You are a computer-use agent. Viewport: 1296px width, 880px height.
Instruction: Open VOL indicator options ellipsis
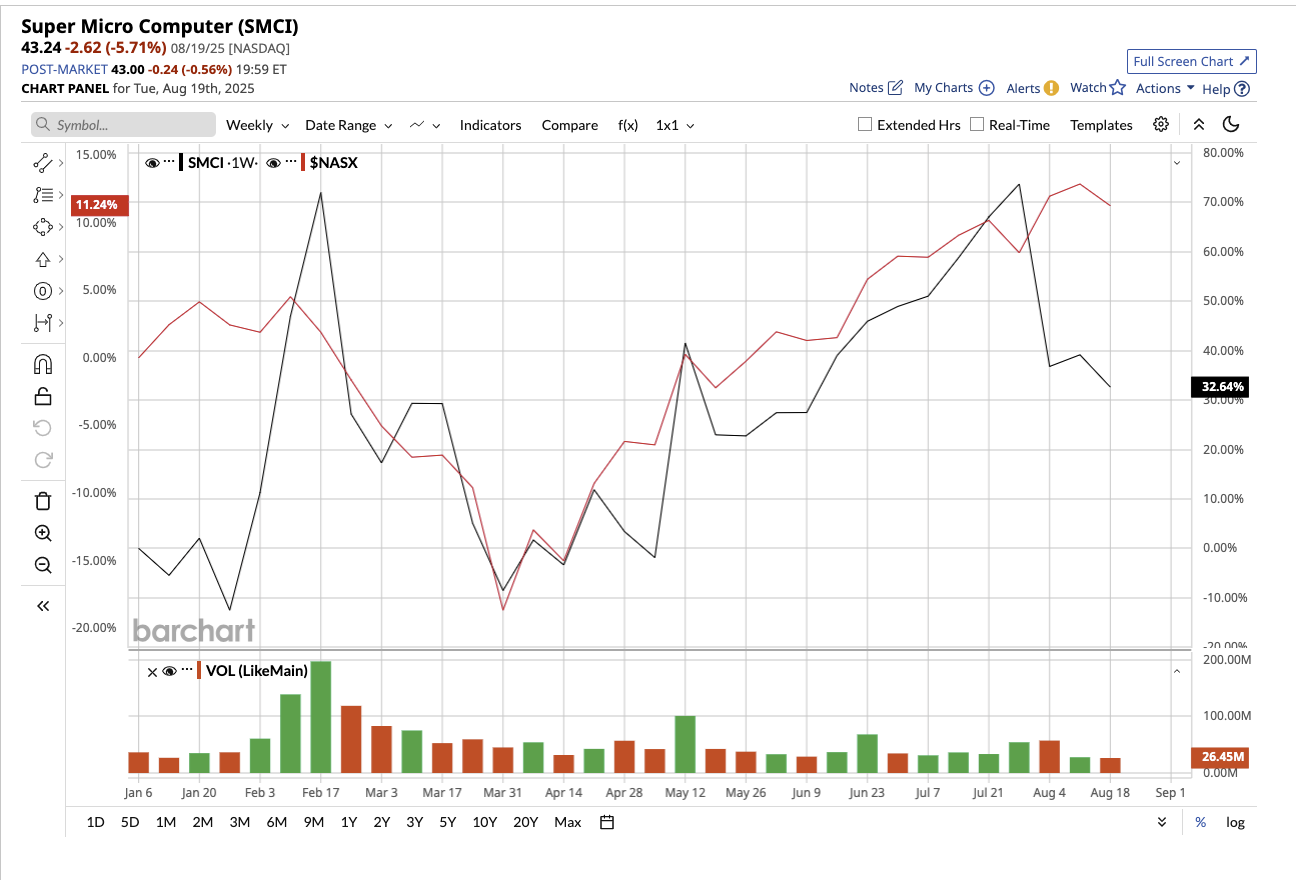[186, 671]
